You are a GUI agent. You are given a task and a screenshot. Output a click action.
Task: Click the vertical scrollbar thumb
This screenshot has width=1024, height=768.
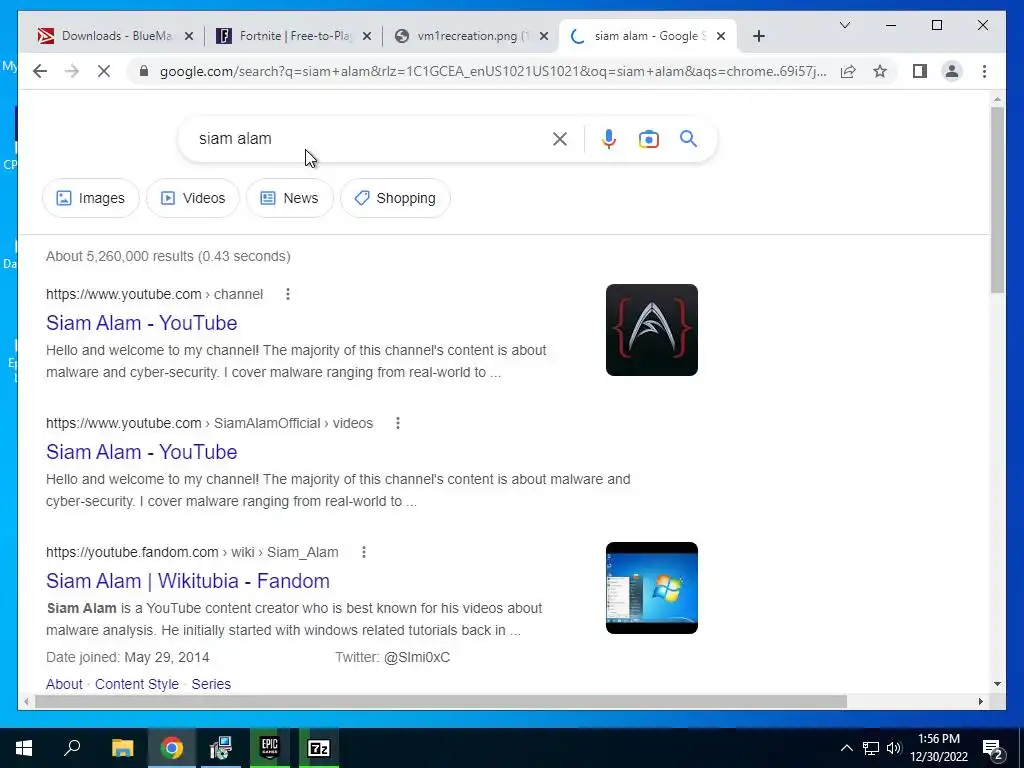point(997,200)
